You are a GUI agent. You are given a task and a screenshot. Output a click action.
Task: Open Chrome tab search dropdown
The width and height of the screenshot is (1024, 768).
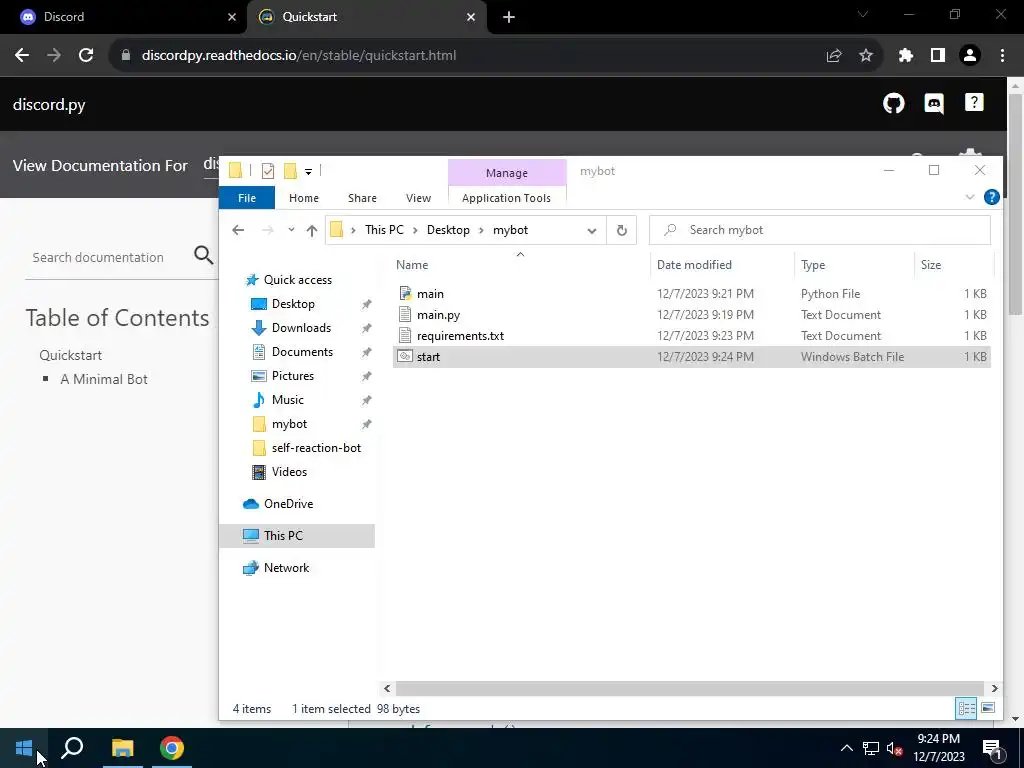pos(863,14)
